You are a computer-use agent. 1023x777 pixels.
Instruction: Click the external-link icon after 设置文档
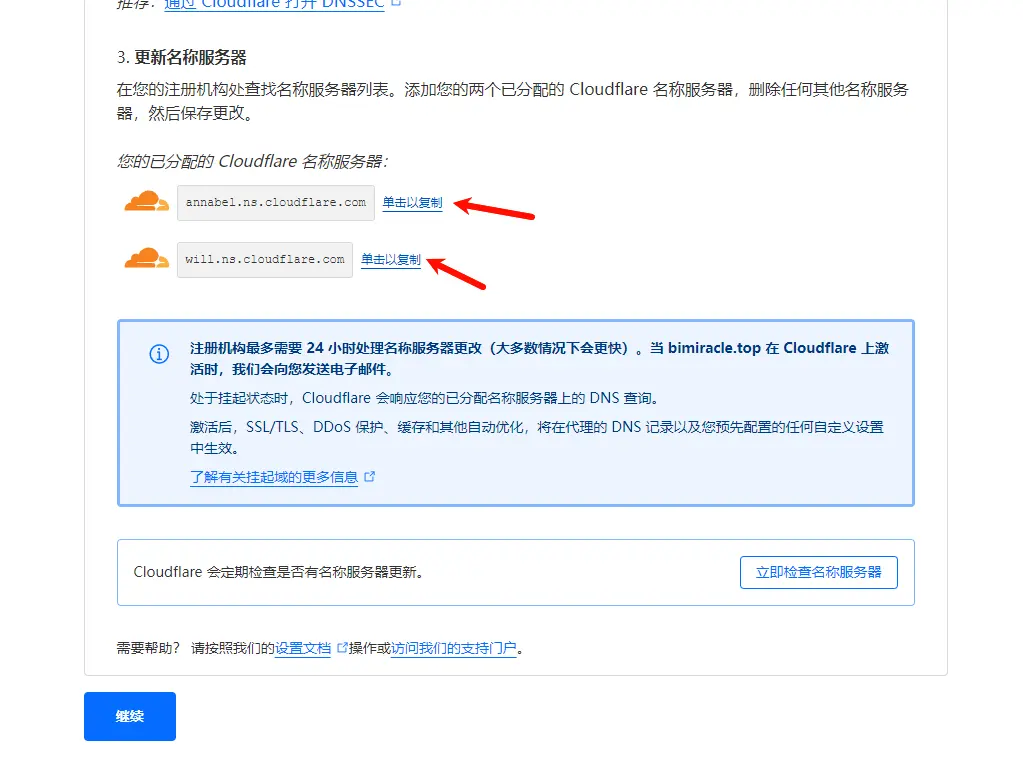point(342,648)
